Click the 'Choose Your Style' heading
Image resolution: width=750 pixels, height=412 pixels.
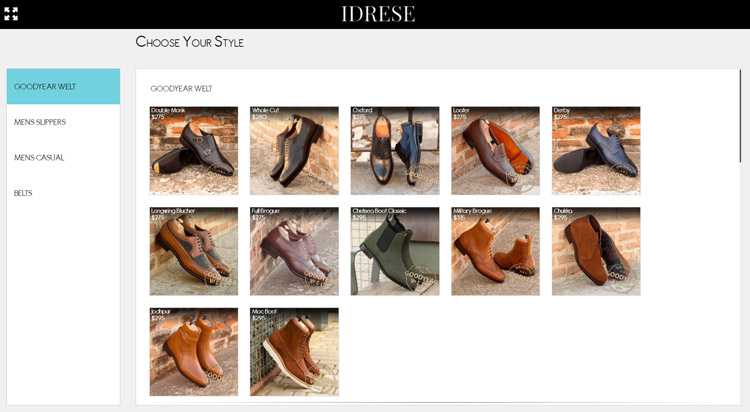pos(189,42)
